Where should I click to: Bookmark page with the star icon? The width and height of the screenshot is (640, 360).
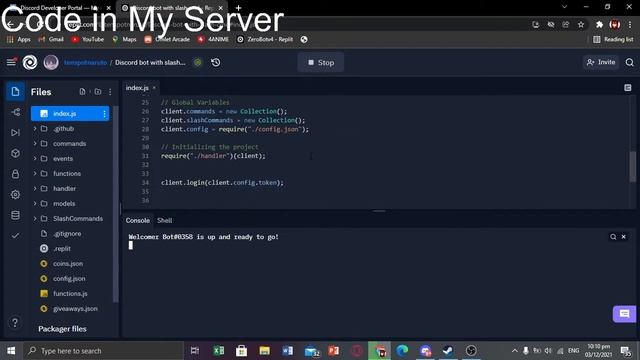pos(581,25)
